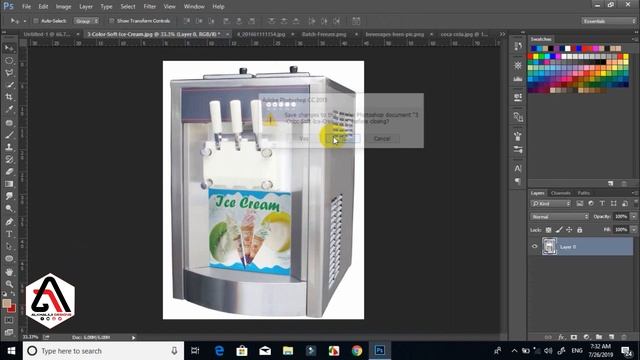Viewport: 640px width, 360px height.
Task: Toggle layer filtering on or off
Action: coord(636,202)
